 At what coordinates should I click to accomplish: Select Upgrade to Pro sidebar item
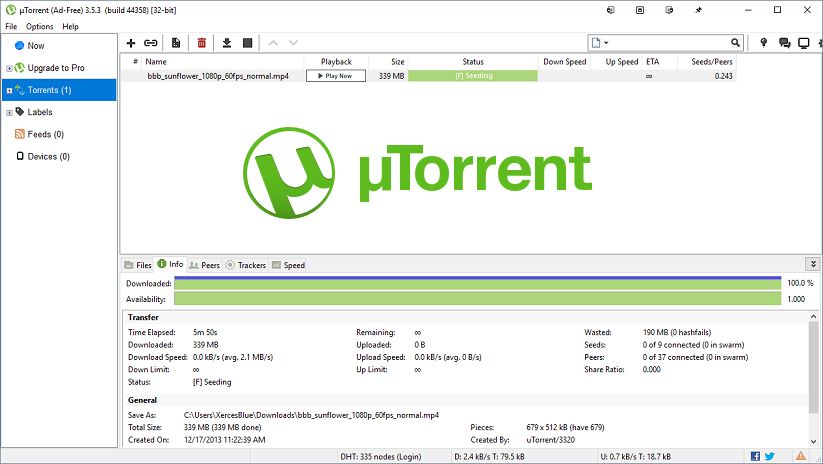coord(56,68)
